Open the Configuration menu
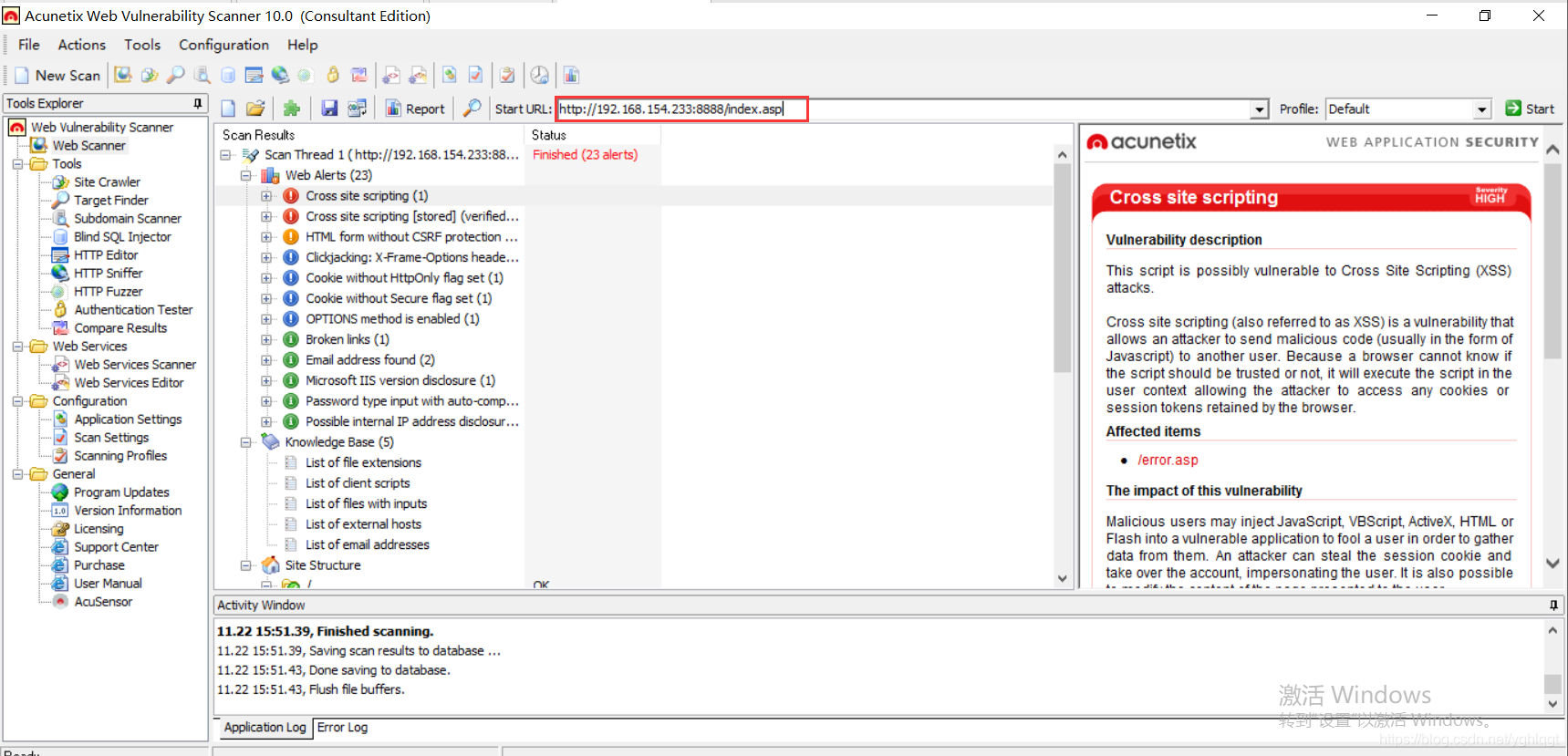1568x756 pixels. click(223, 45)
